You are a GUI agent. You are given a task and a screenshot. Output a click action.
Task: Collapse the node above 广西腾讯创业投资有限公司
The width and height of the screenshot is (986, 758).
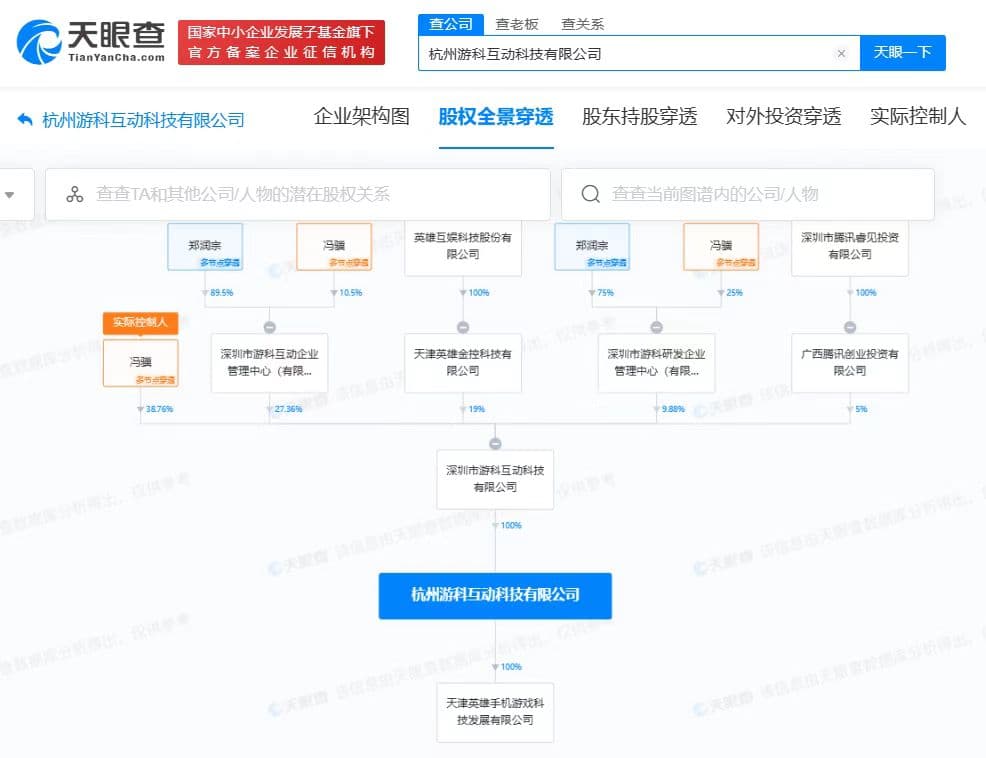[x=850, y=327]
